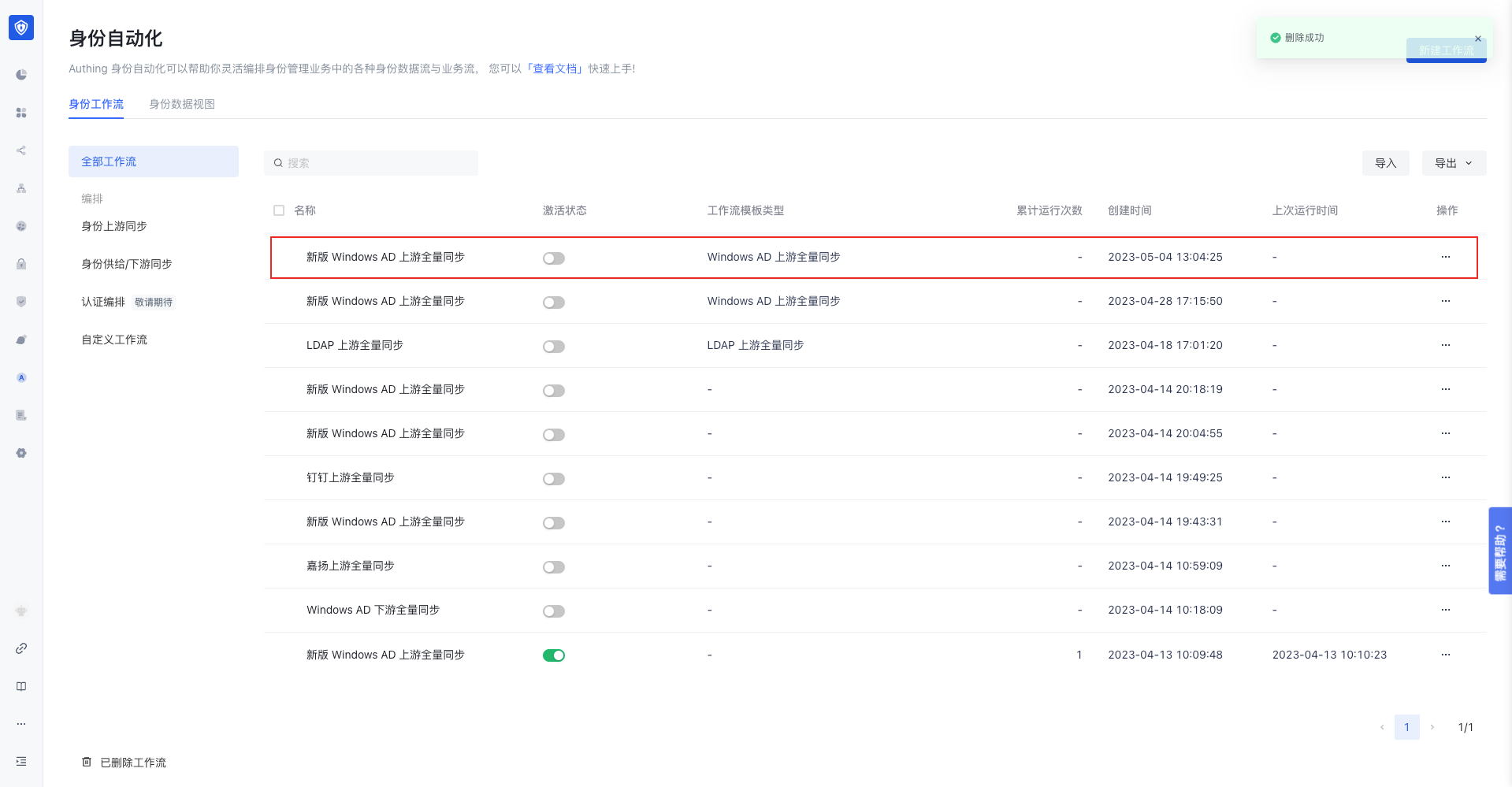1512x787 pixels.
Task: Click the padlock icon in sidebar
Action: [21, 264]
